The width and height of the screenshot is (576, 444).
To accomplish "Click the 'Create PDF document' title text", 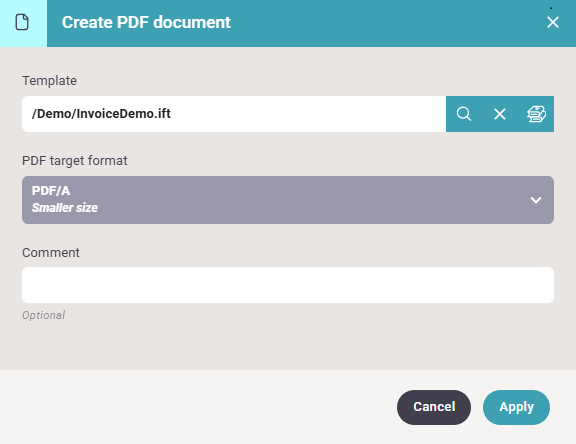I will [146, 22].
